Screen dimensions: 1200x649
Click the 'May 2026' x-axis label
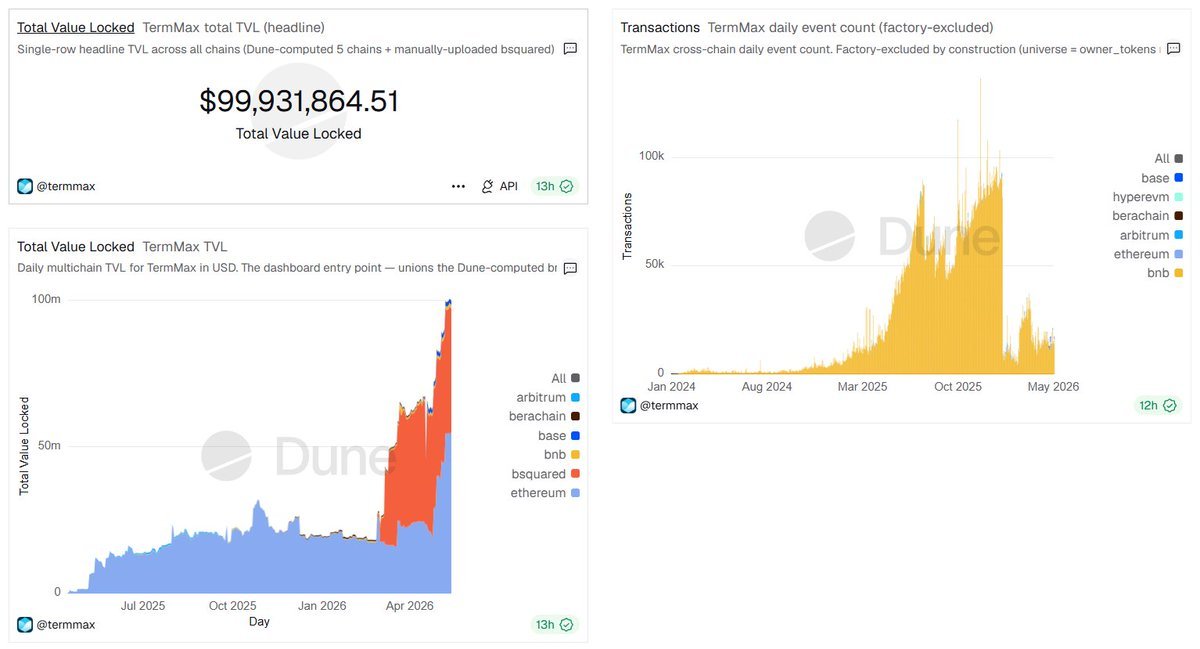(1053, 386)
